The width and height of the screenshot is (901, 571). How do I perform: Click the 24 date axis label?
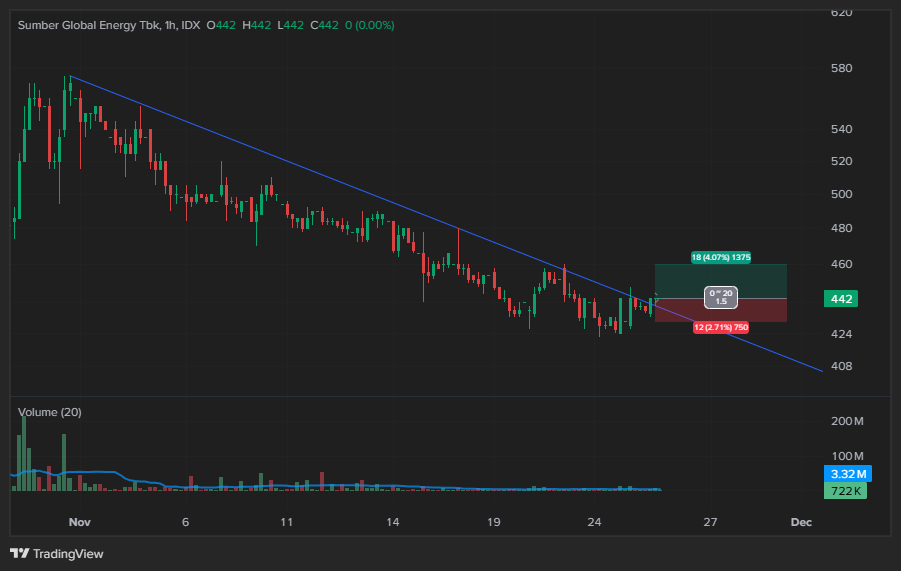(594, 522)
